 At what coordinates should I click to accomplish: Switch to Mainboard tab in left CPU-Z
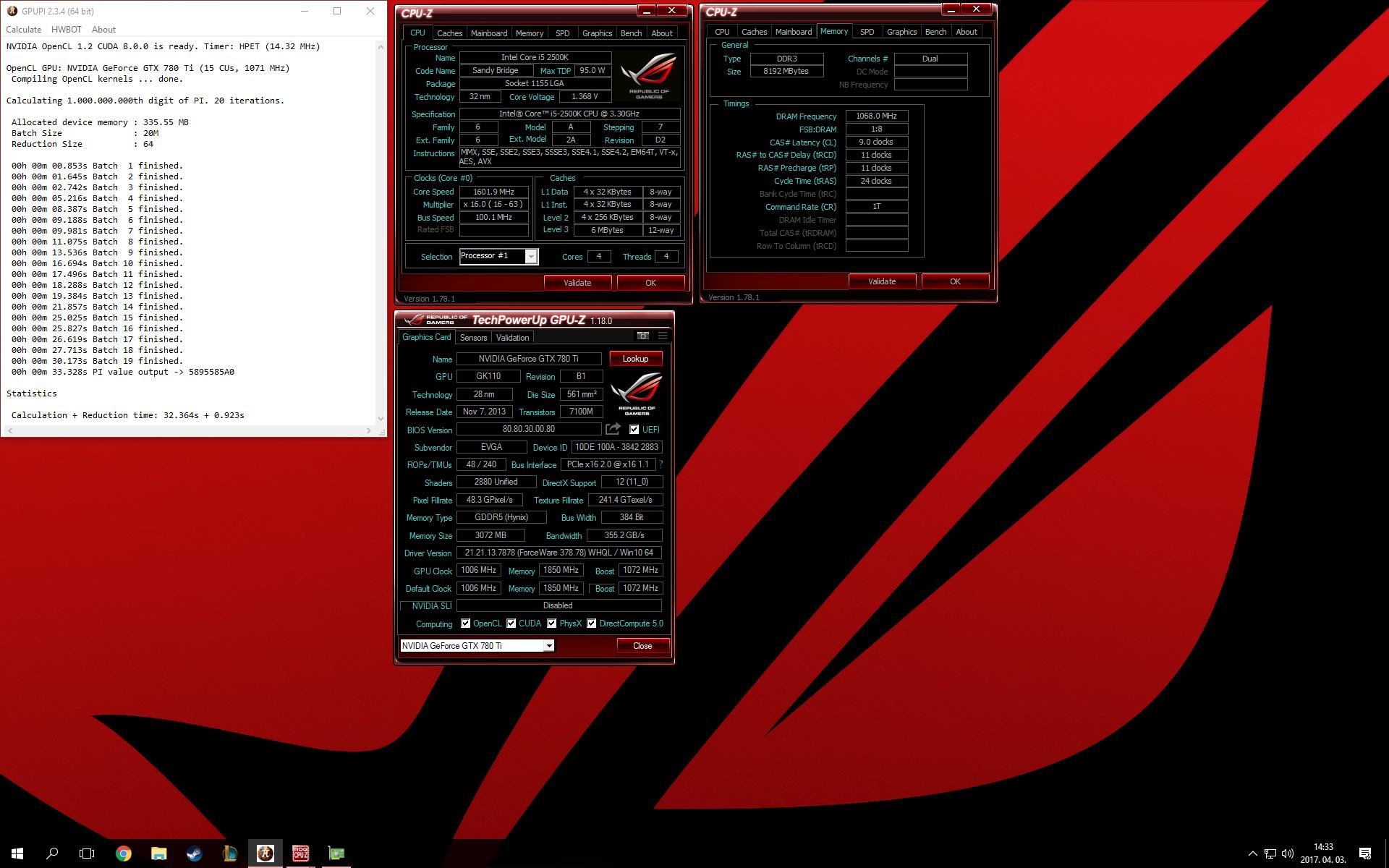tap(489, 33)
